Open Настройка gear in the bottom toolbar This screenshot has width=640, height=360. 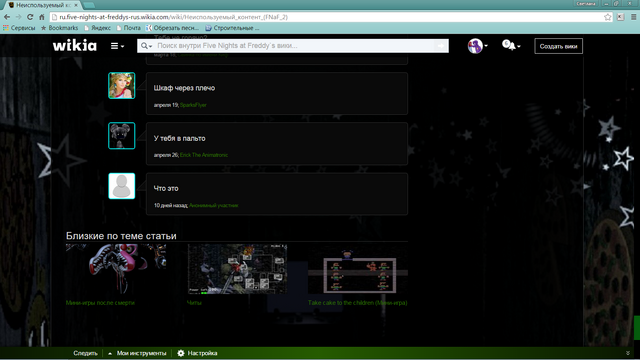[x=198, y=353]
